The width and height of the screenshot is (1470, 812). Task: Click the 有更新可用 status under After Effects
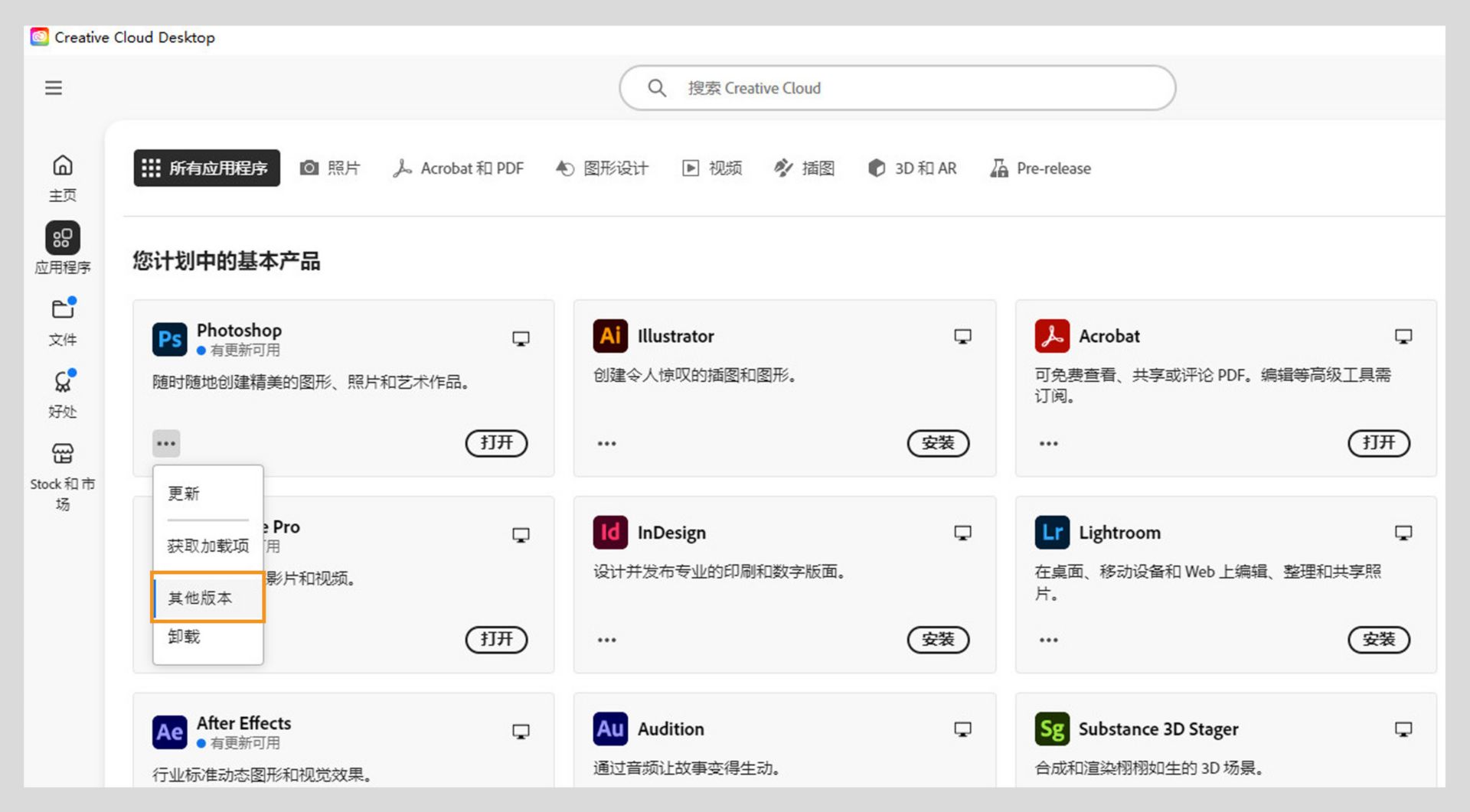coord(239,743)
